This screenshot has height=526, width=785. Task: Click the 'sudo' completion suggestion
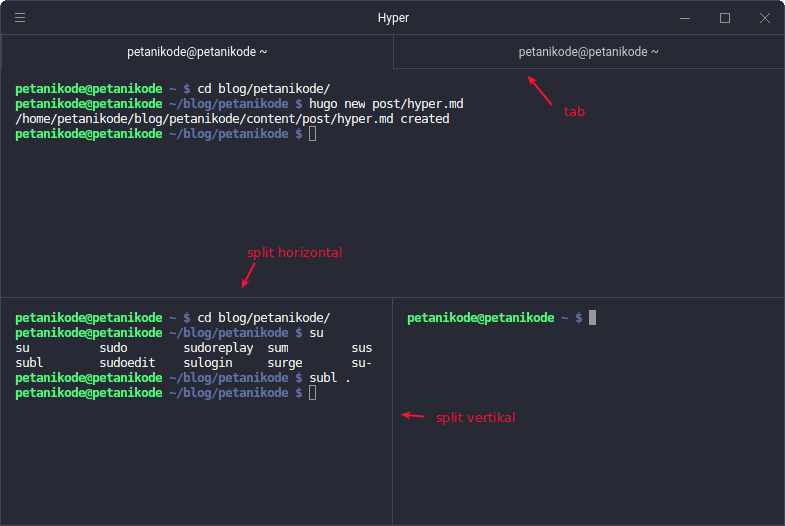point(113,348)
